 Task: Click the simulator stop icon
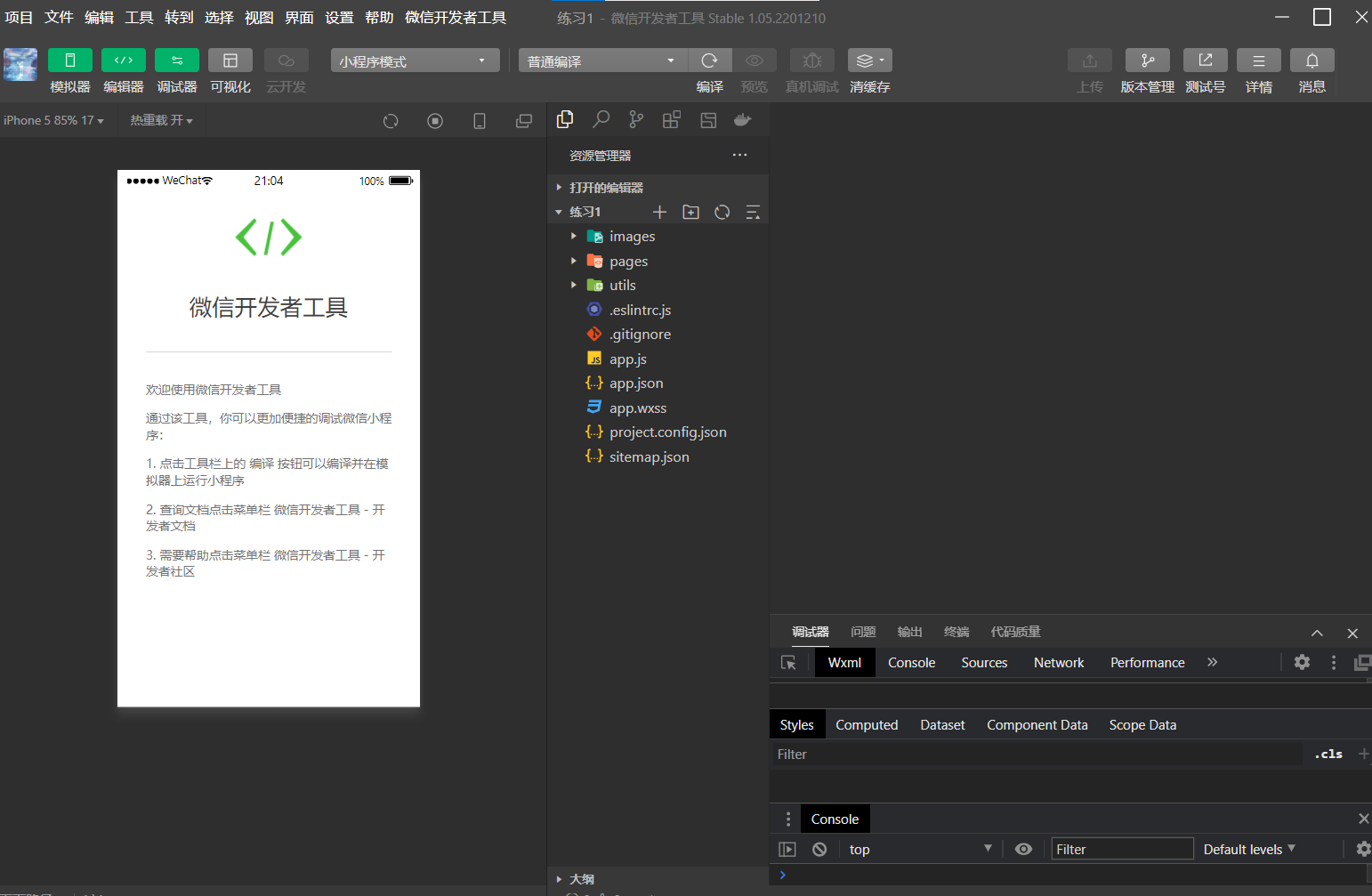tap(435, 121)
